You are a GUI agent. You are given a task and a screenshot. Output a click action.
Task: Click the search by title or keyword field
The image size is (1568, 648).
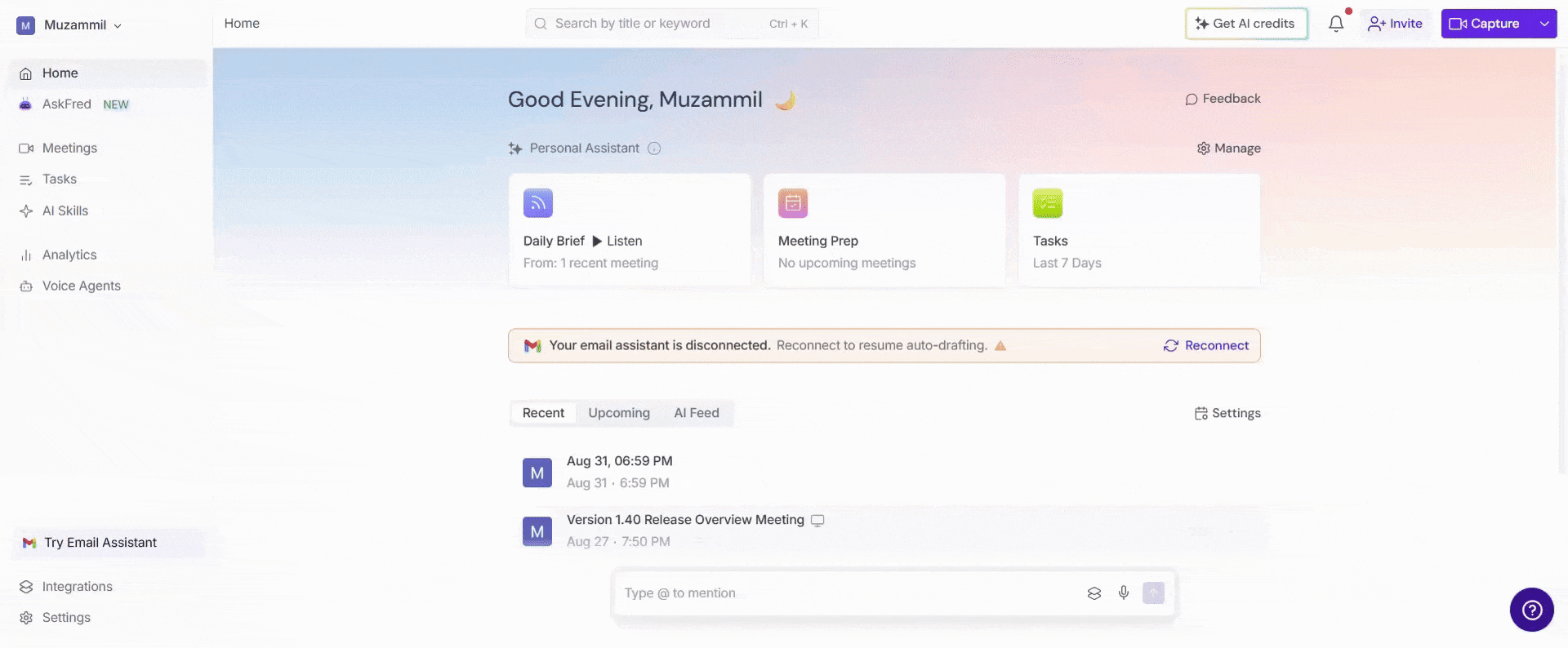coord(672,24)
